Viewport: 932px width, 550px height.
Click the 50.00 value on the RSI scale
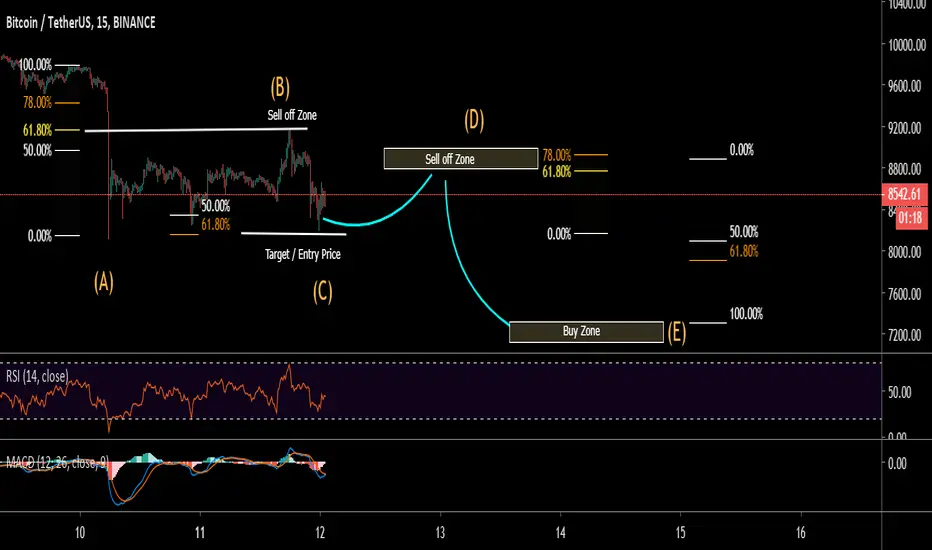899,392
